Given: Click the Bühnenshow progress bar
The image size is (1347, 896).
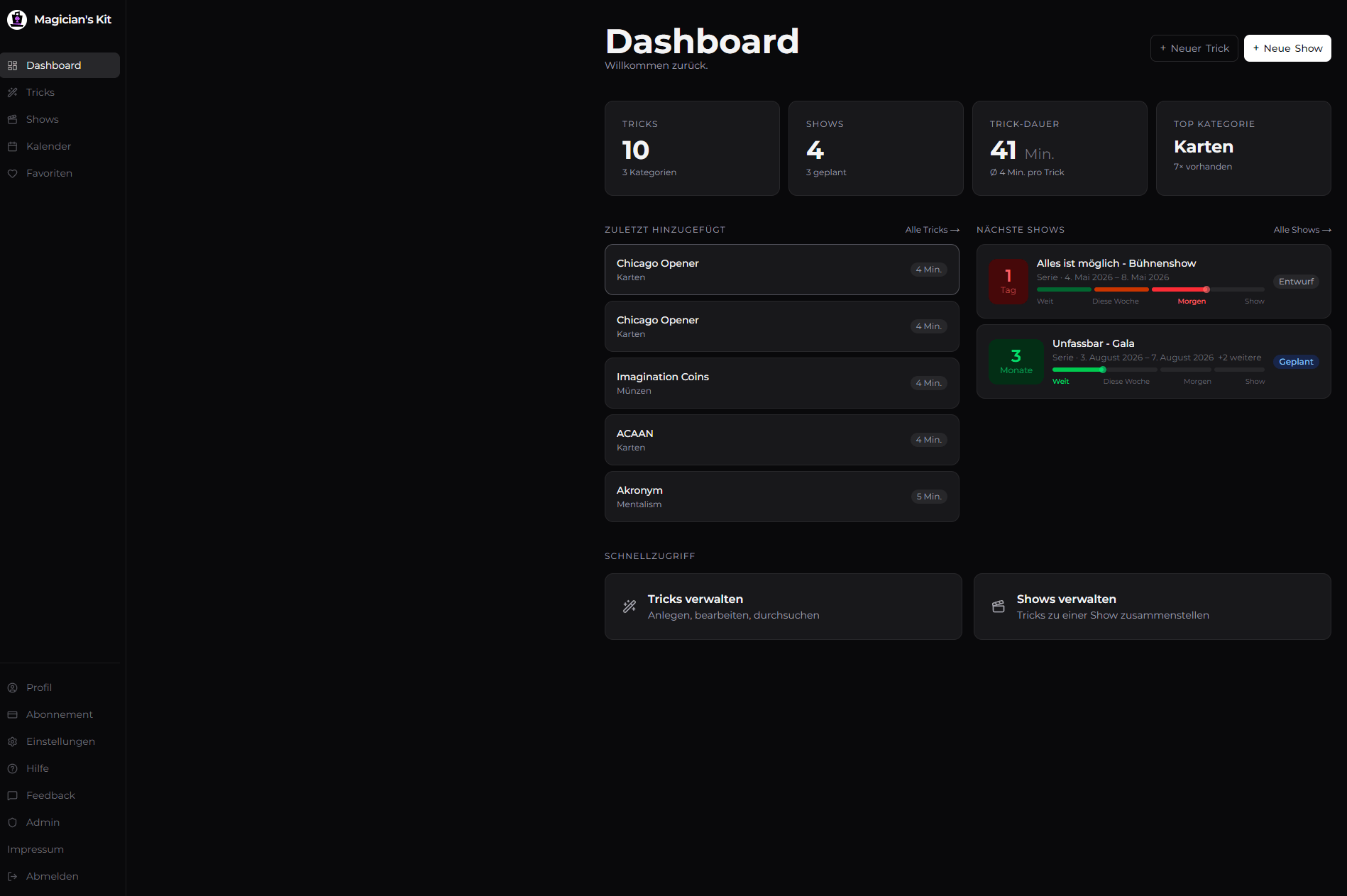Looking at the screenshot, I should [x=1150, y=289].
